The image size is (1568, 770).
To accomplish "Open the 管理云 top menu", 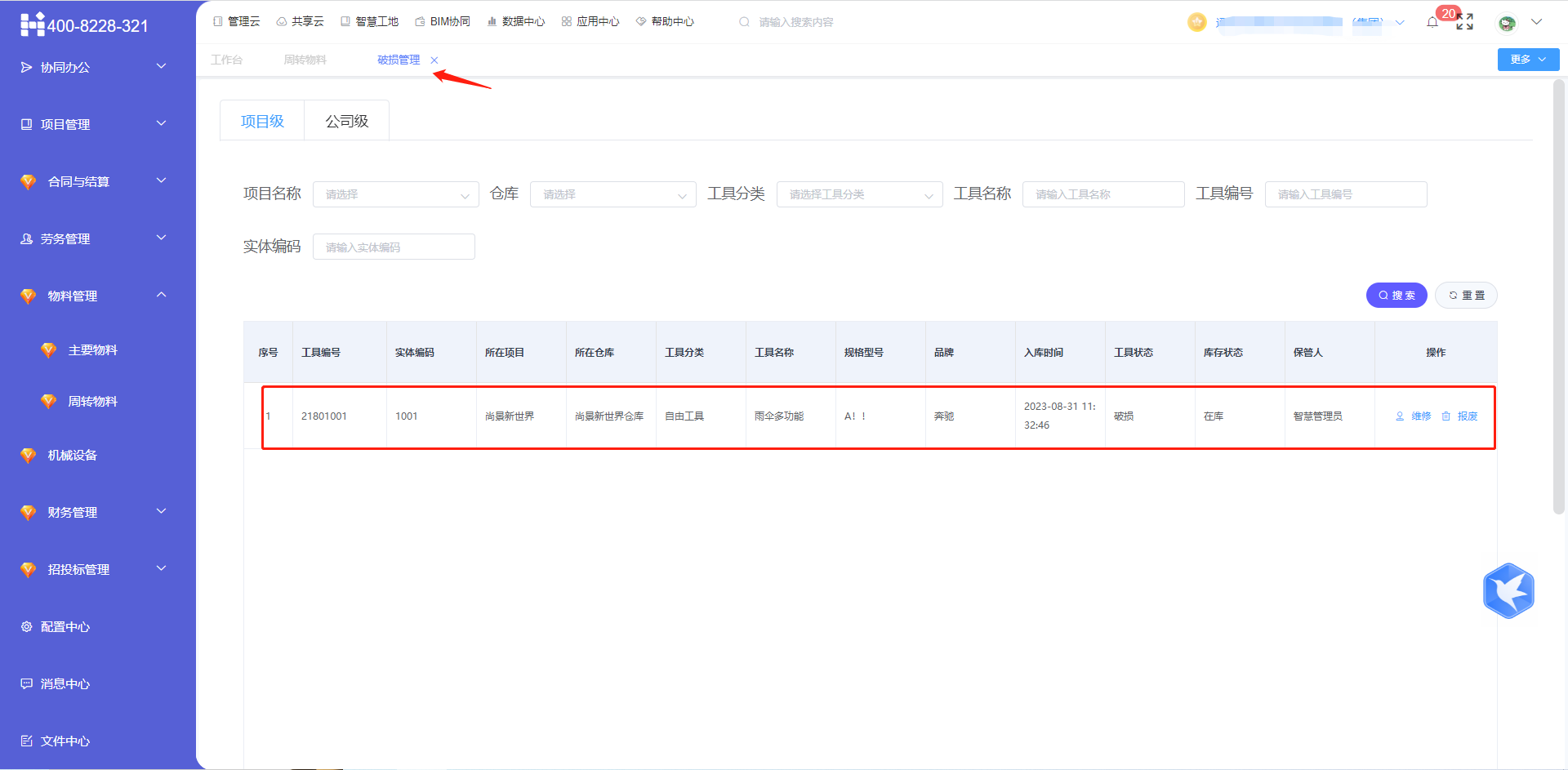I will 237,21.
